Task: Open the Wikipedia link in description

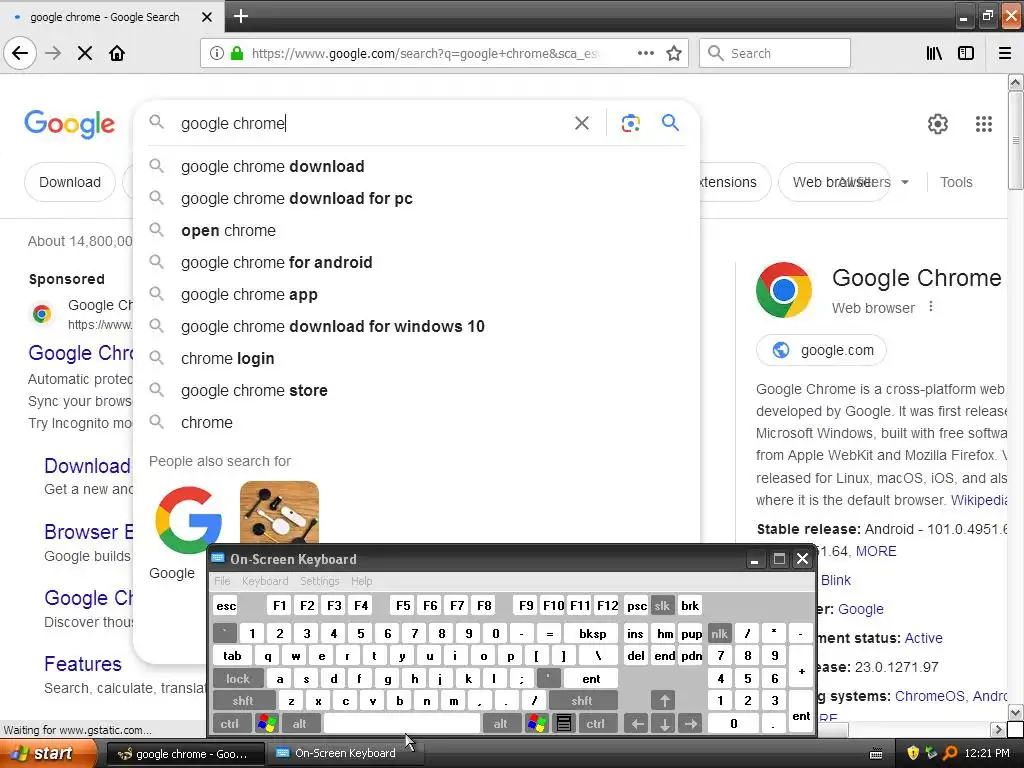Action: point(979,500)
